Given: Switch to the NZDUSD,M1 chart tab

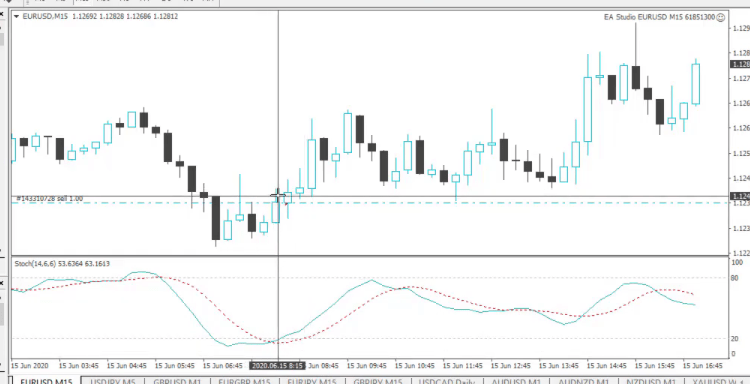Looking at the screenshot, I should 651,382.
